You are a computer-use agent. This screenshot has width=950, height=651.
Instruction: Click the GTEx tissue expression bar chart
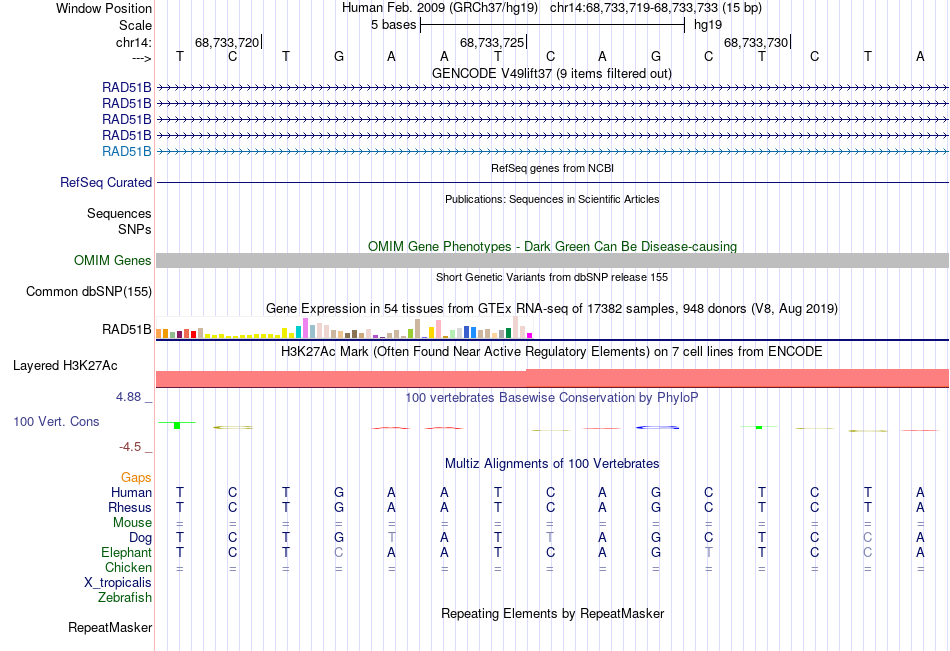point(344,328)
